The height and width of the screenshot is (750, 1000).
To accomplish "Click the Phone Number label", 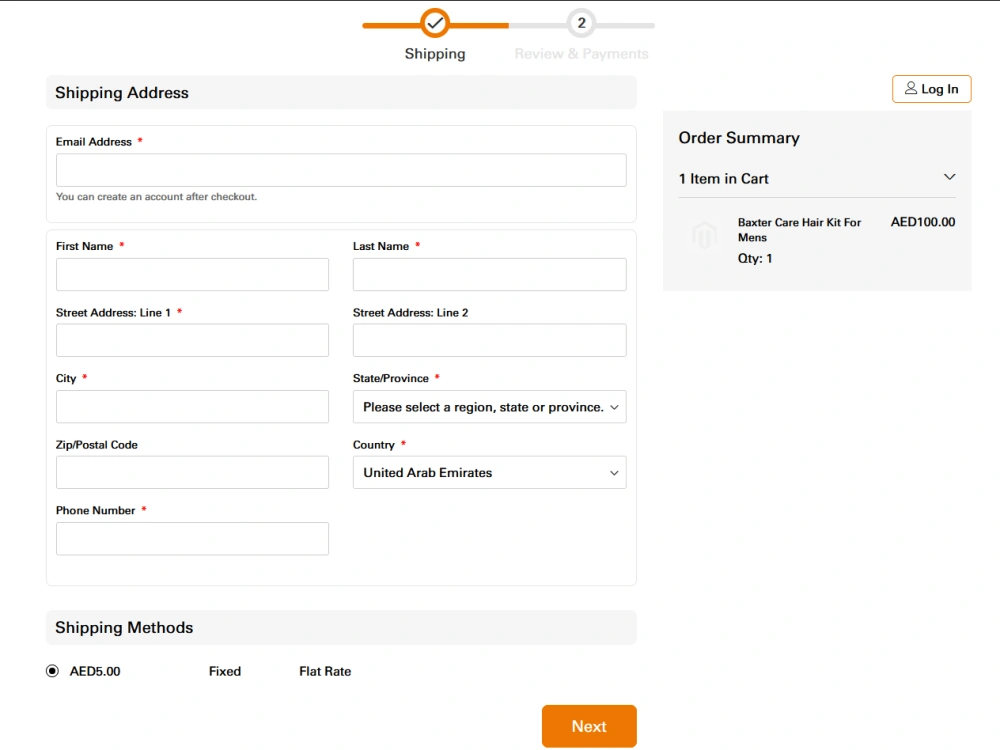I will [96, 510].
